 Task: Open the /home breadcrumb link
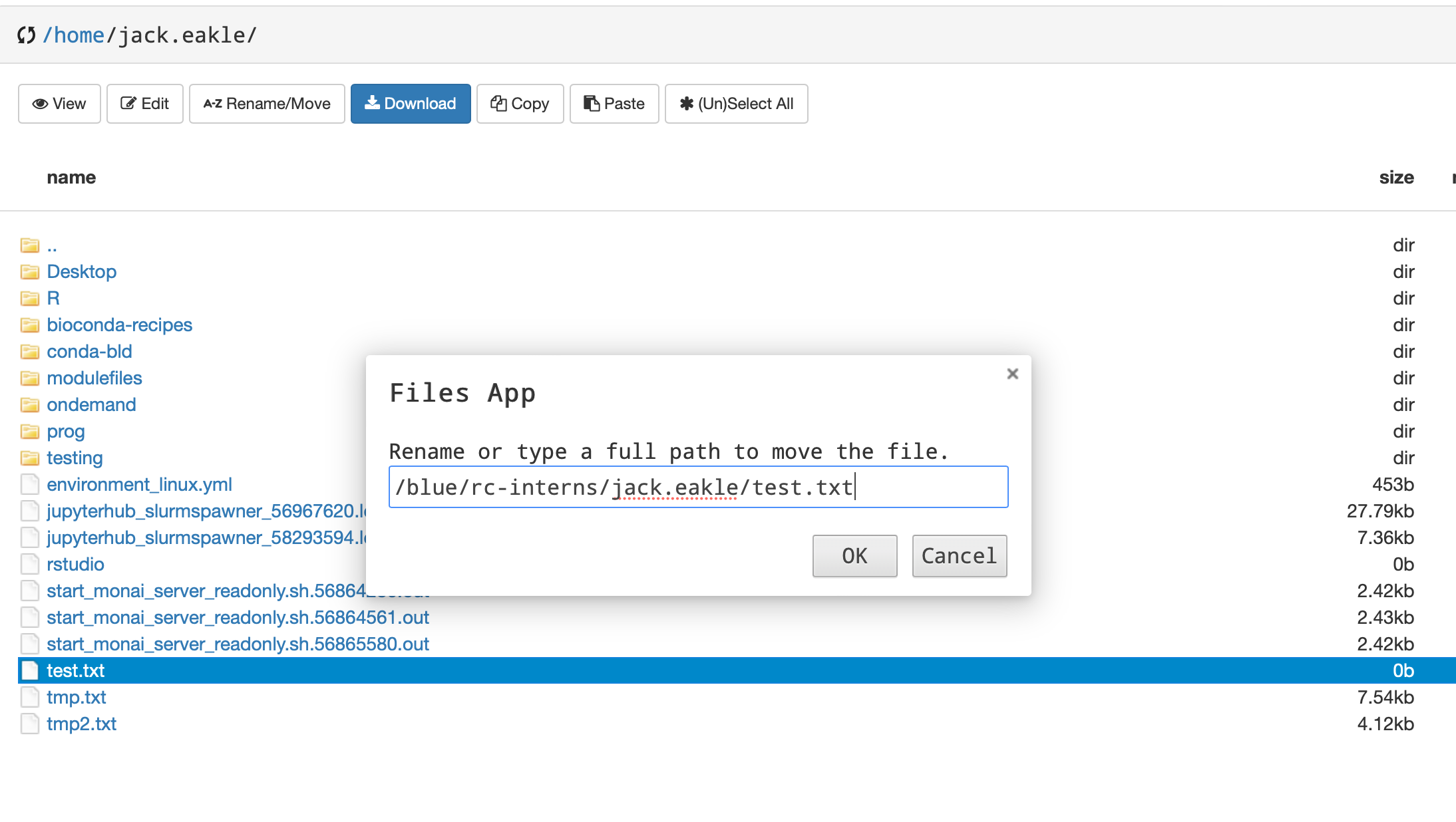point(74,35)
